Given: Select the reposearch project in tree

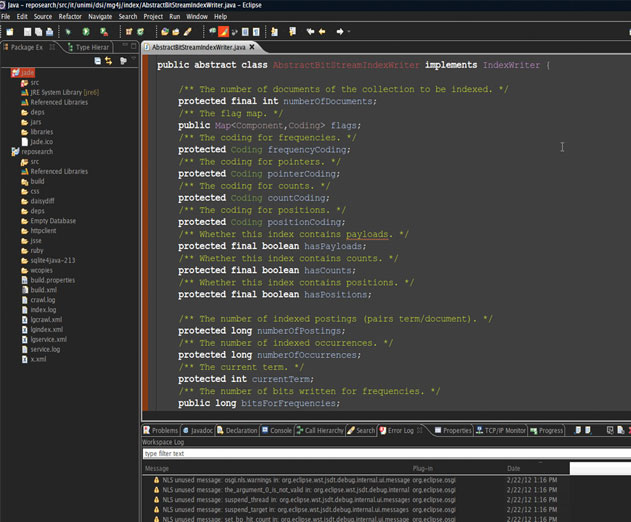Looking at the screenshot, I should pyautogui.click(x=33, y=152).
